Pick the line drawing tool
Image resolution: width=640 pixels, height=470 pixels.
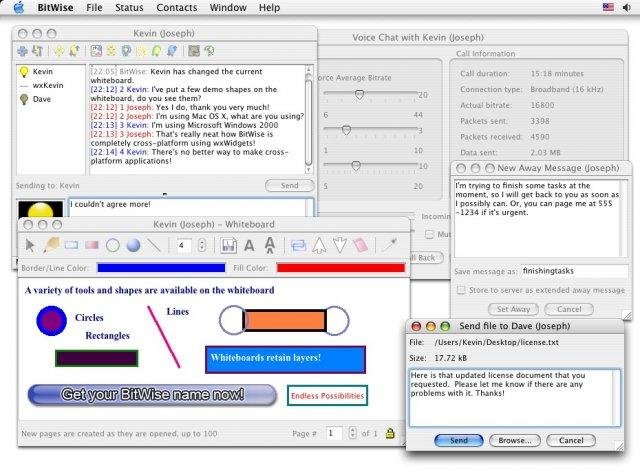(154, 245)
